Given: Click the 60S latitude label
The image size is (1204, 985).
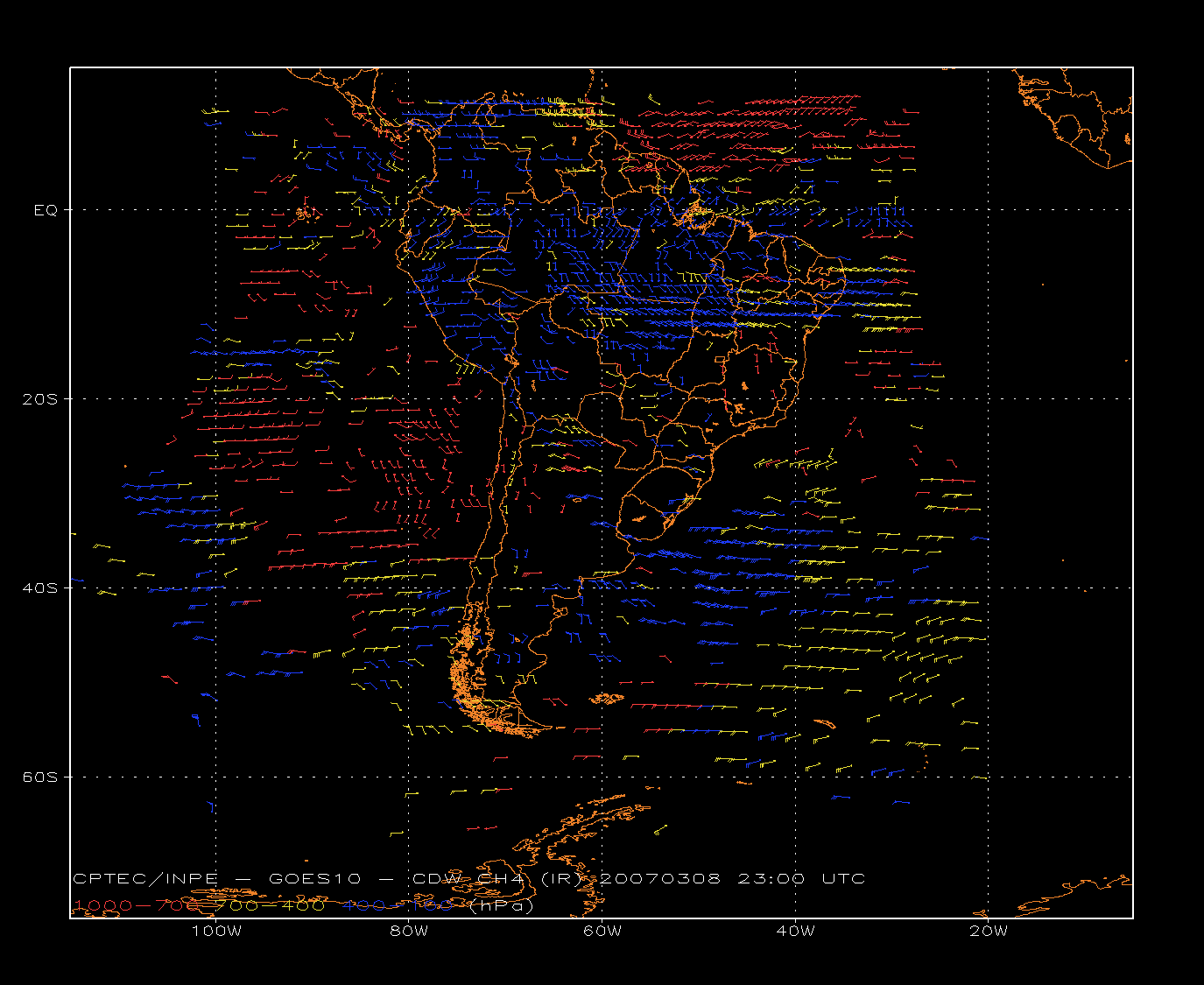Looking at the screenshot, I should pos(39,777).
